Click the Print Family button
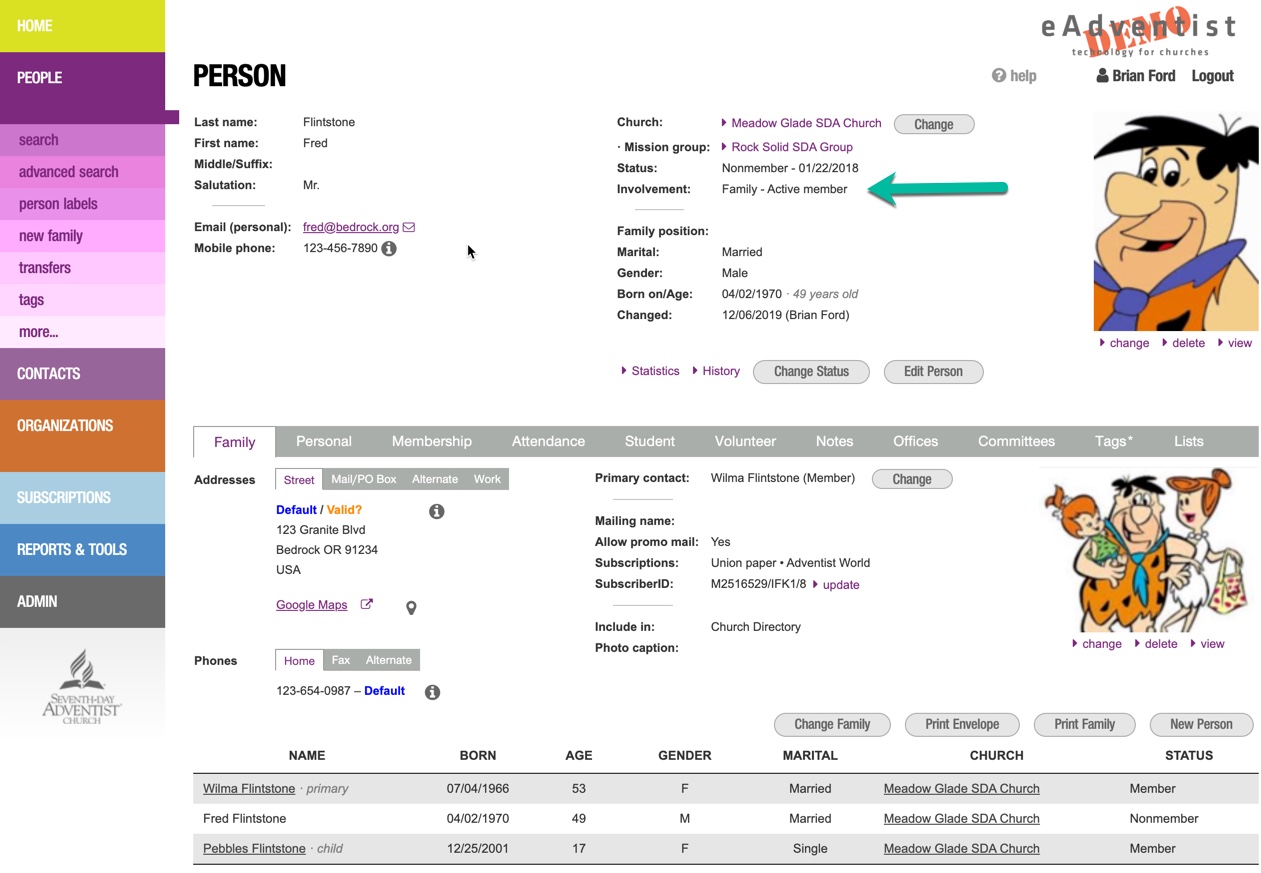1261x873 pixels. (x=1084, y=724)
